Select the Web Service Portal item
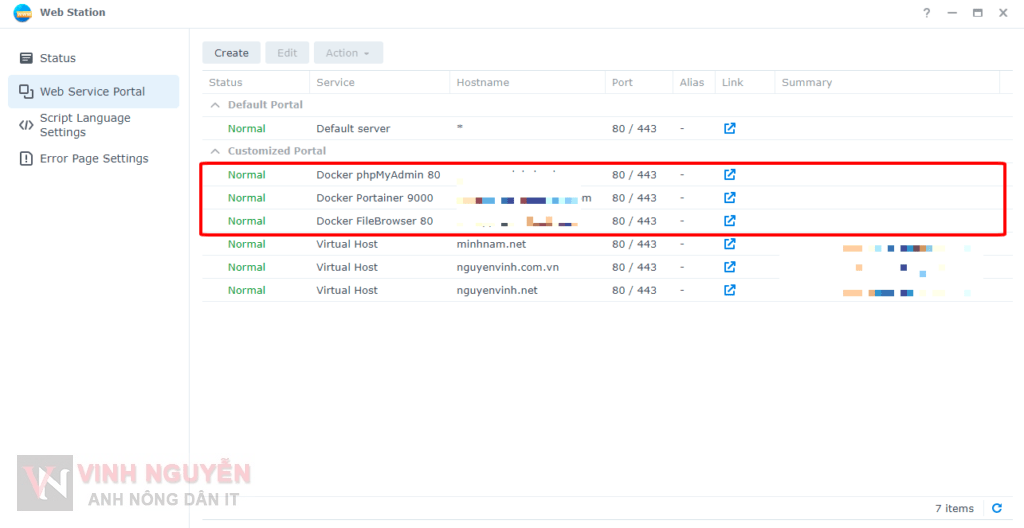Image resolution: width=1024 pixels, height=528 pixels. [92, 91]
